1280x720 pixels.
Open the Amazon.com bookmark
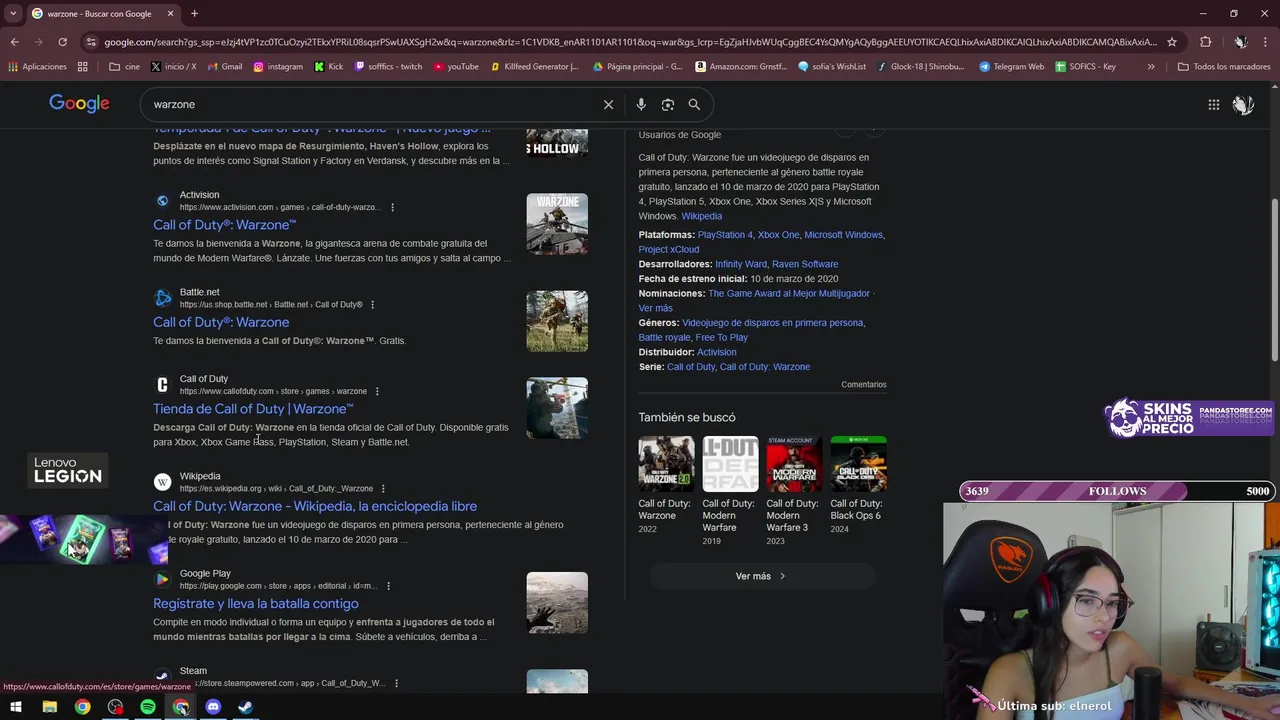[x=741, y=67]
